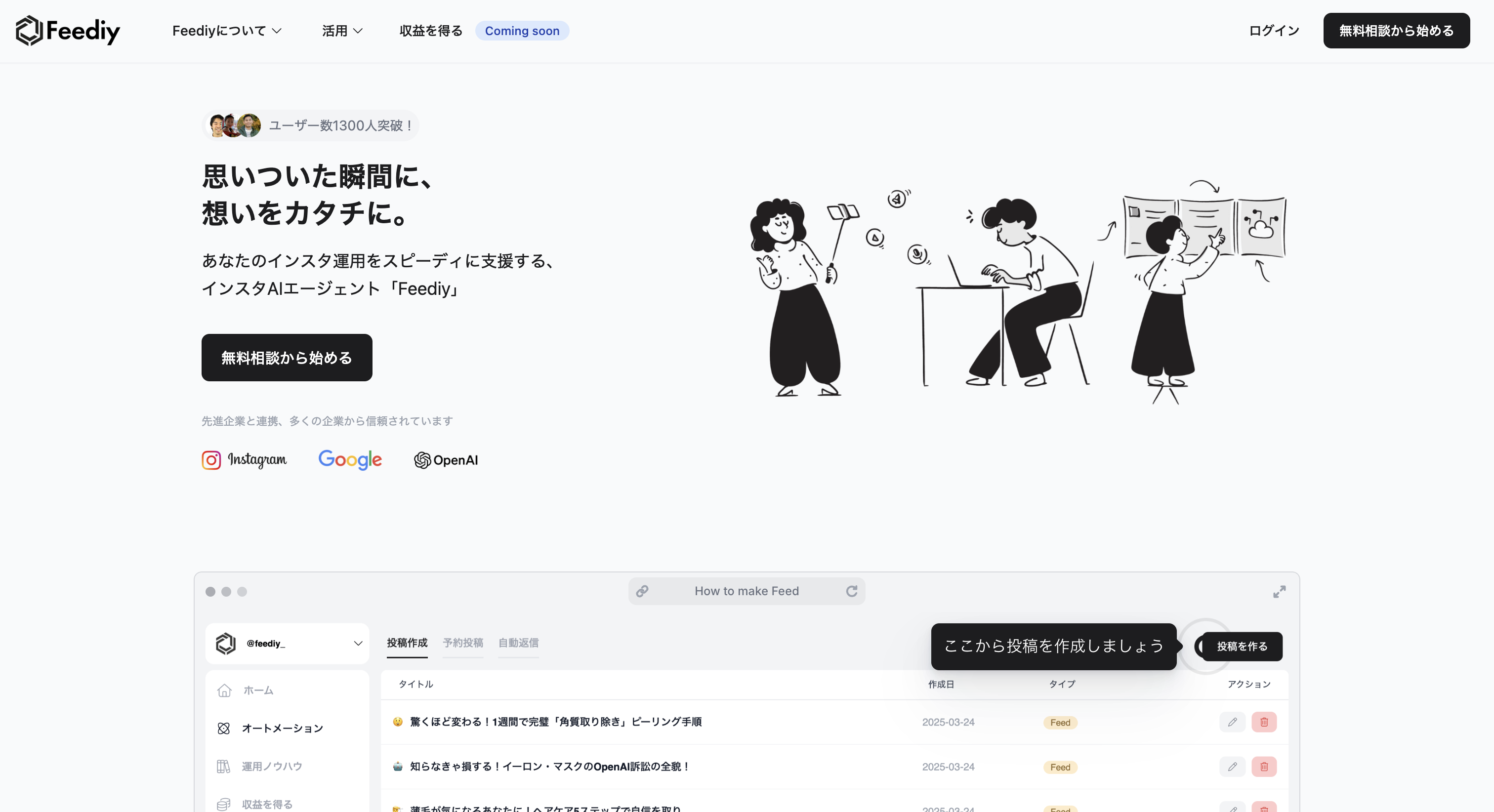
Task: Click the Feediy logo in header
Action: pyautogui.click(x=68, y=31)
